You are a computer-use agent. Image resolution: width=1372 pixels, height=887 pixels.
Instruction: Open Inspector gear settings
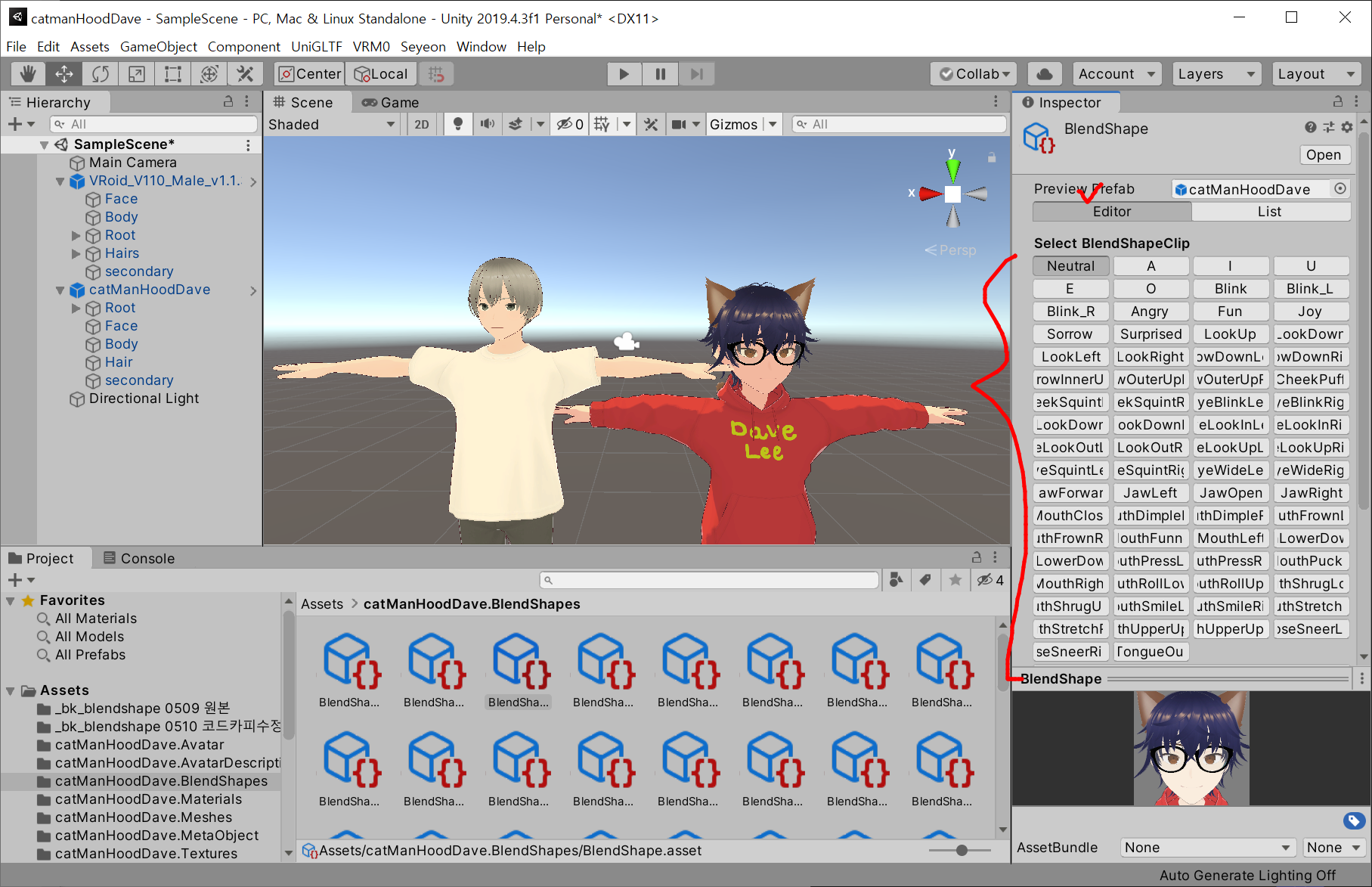pyautogui.click(x=1347, y=127)
